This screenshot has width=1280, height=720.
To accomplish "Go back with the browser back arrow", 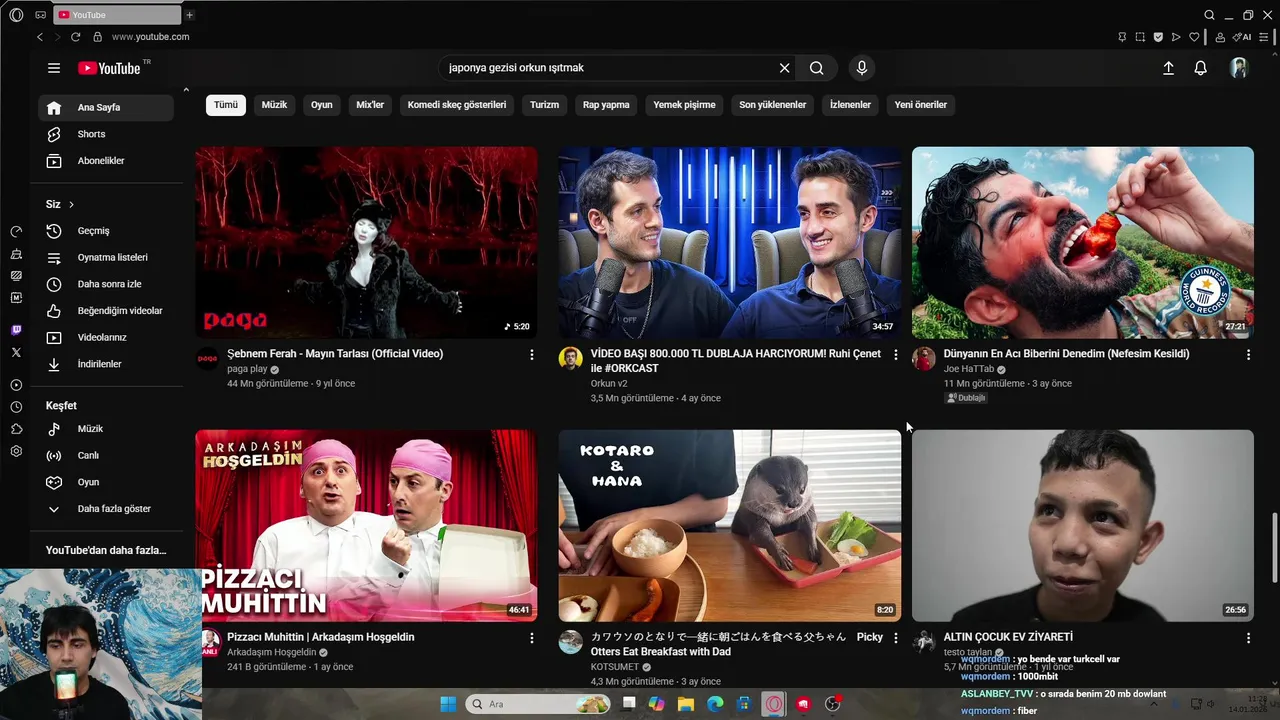I will coord(40,37).
